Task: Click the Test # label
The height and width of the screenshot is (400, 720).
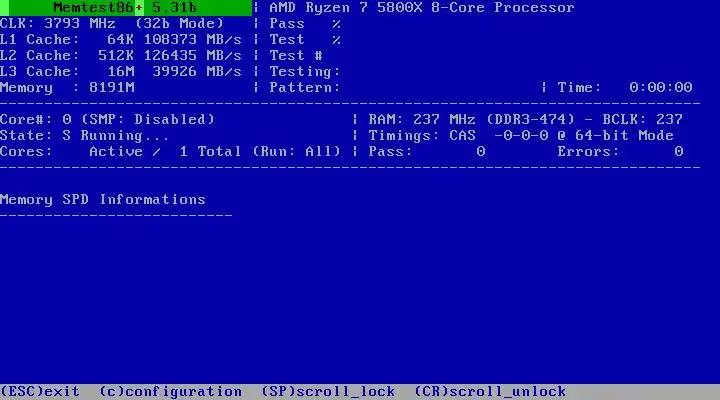Action: (296, 56)
